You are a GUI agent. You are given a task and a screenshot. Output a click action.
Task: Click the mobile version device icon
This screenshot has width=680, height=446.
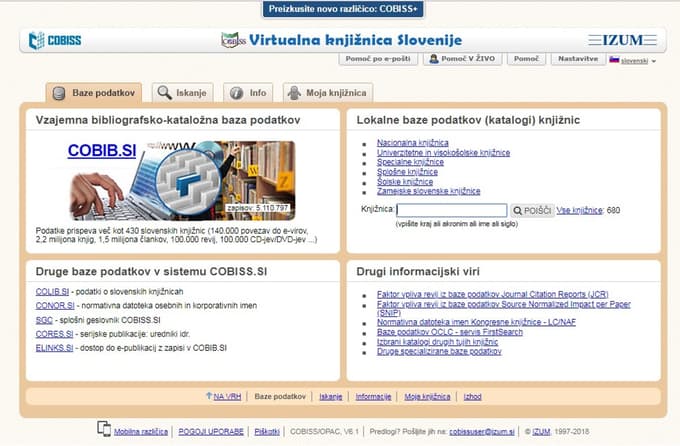pyautogui.click(x=103, y=429)
